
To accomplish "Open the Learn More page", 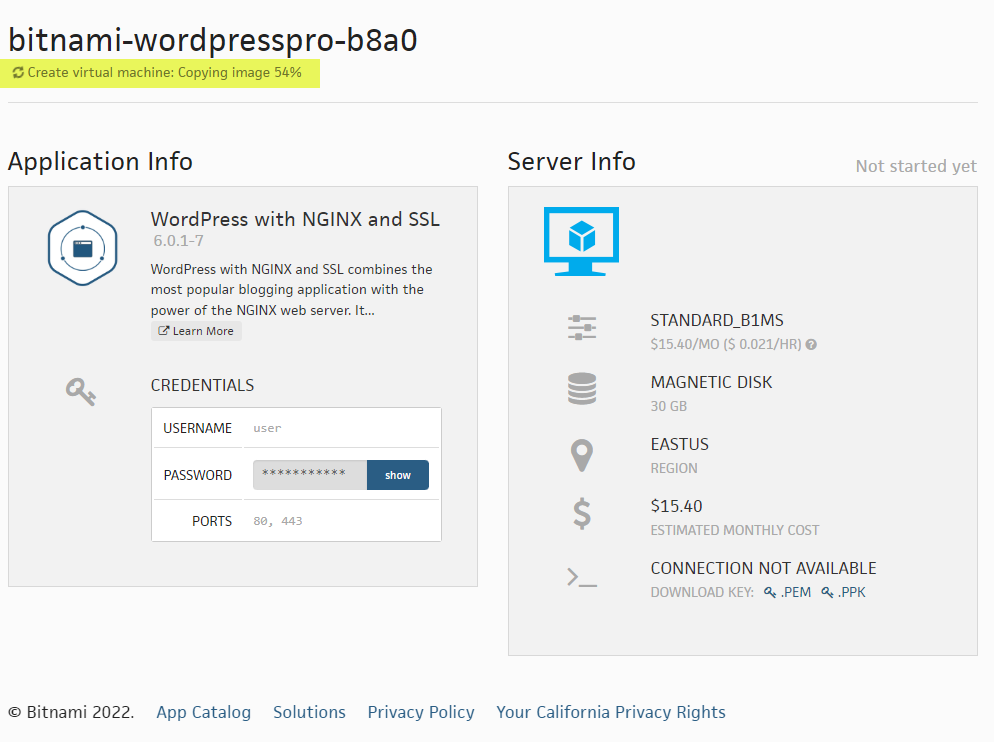I will [x=196, y=330].
